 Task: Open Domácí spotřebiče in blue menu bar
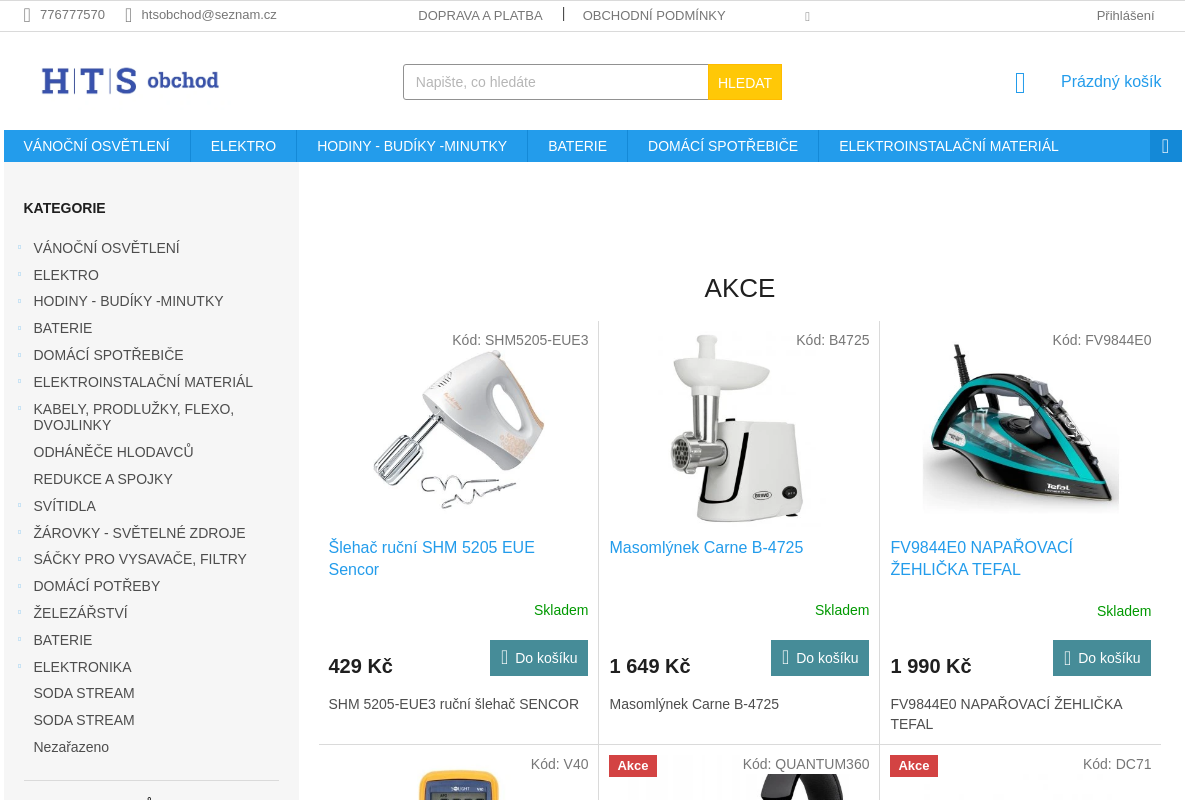tap(723, 146)
